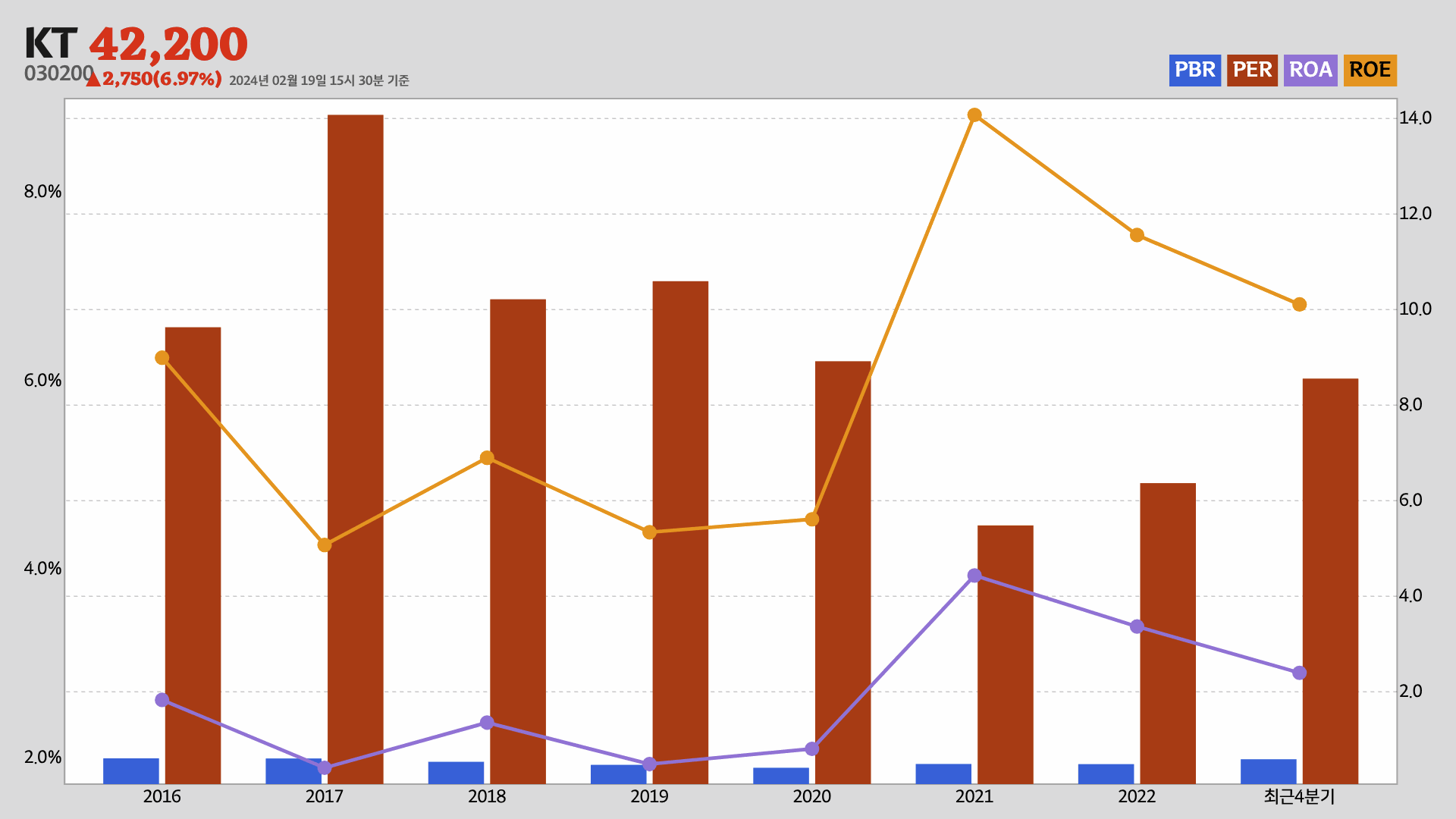Click the 42,200 current price

coord(168,44)
